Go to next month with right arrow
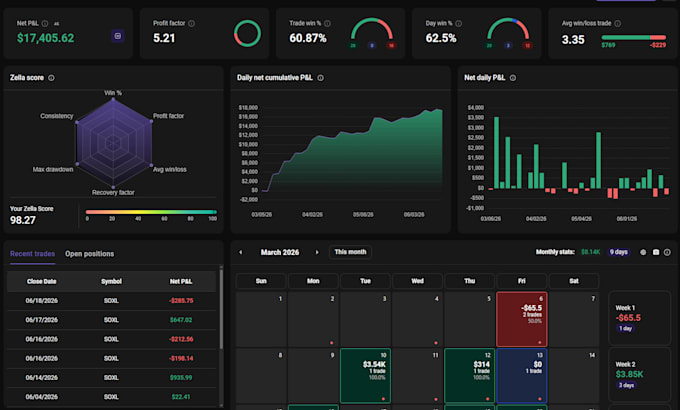The width and height of the screenshot is (680, 410). pyautogui.click(x=317, y=252)
